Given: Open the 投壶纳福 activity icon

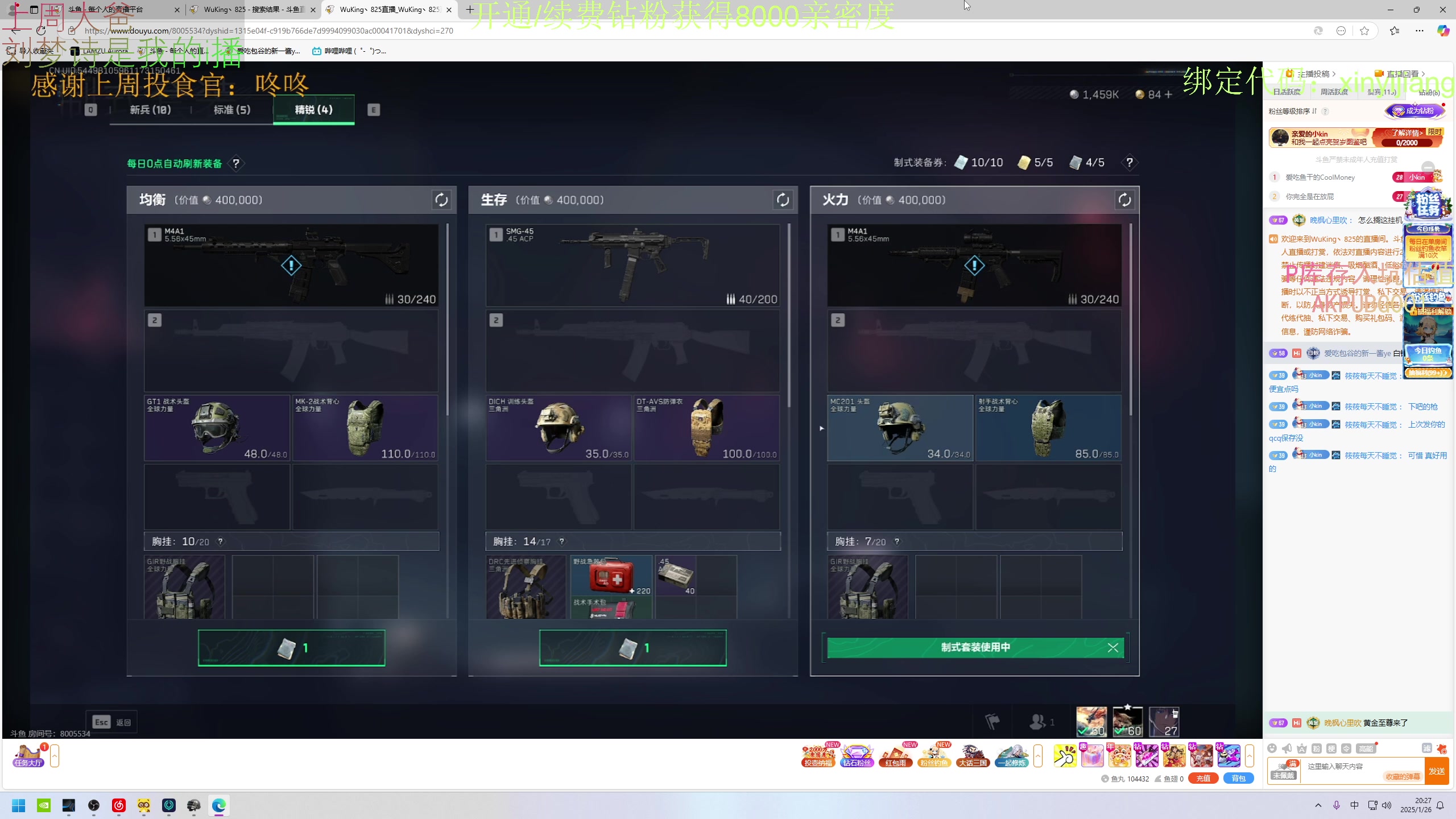Looking at the screenshot, I should [x=818, y=756].
